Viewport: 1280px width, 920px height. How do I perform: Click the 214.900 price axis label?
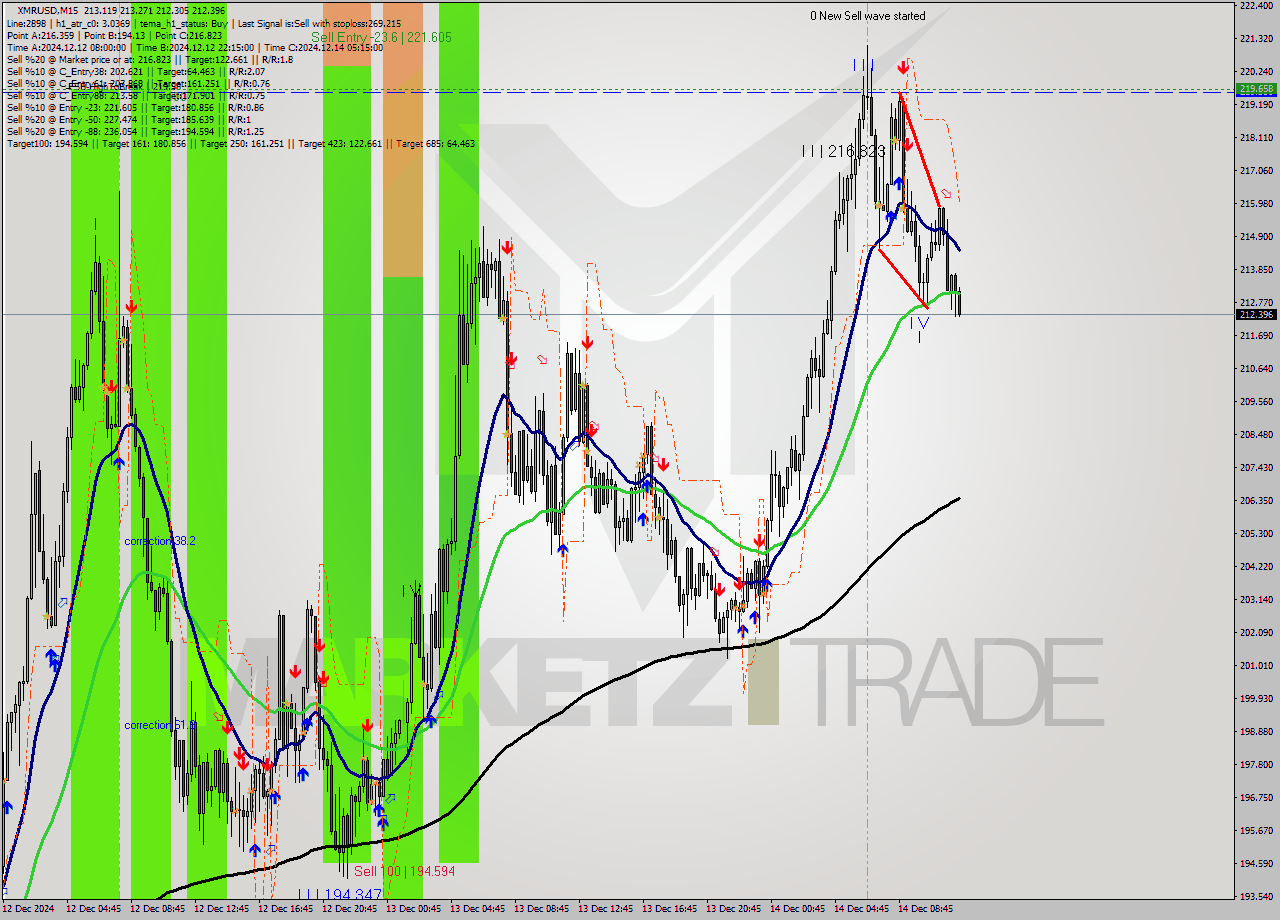click(1256, 237)
